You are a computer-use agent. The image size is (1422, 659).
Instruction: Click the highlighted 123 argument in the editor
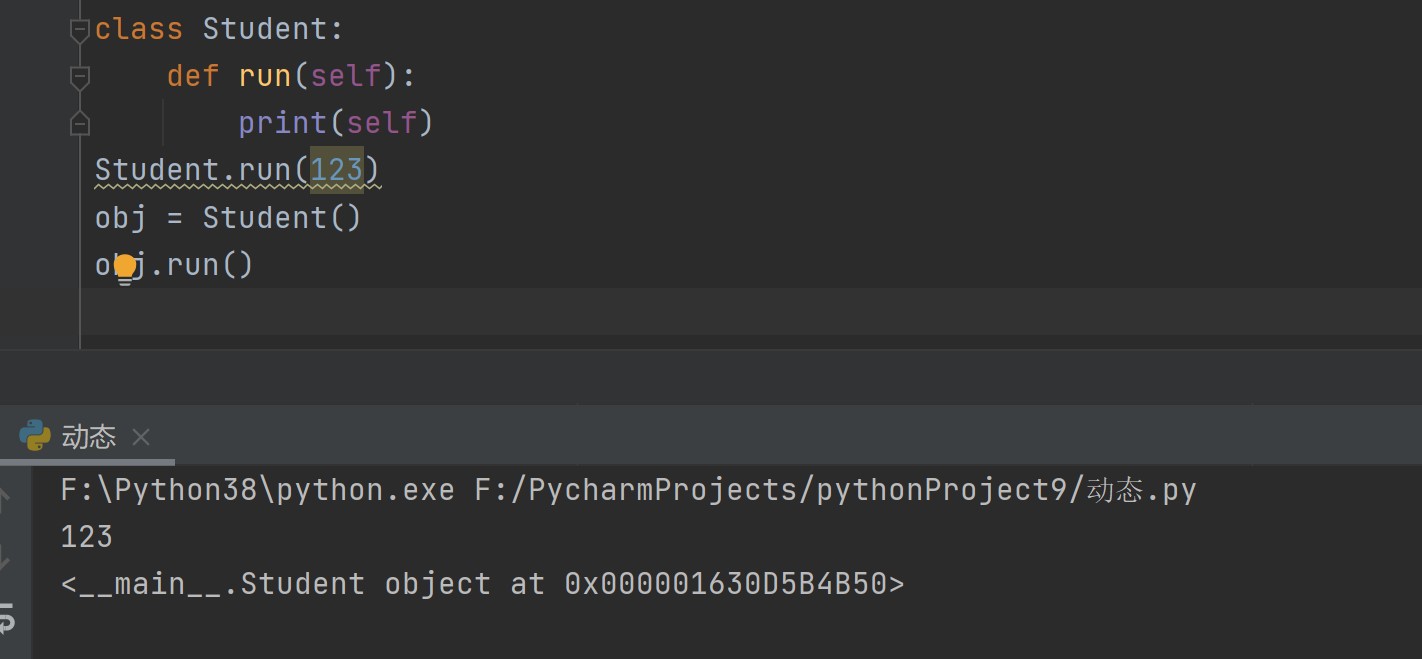point(336,170)
